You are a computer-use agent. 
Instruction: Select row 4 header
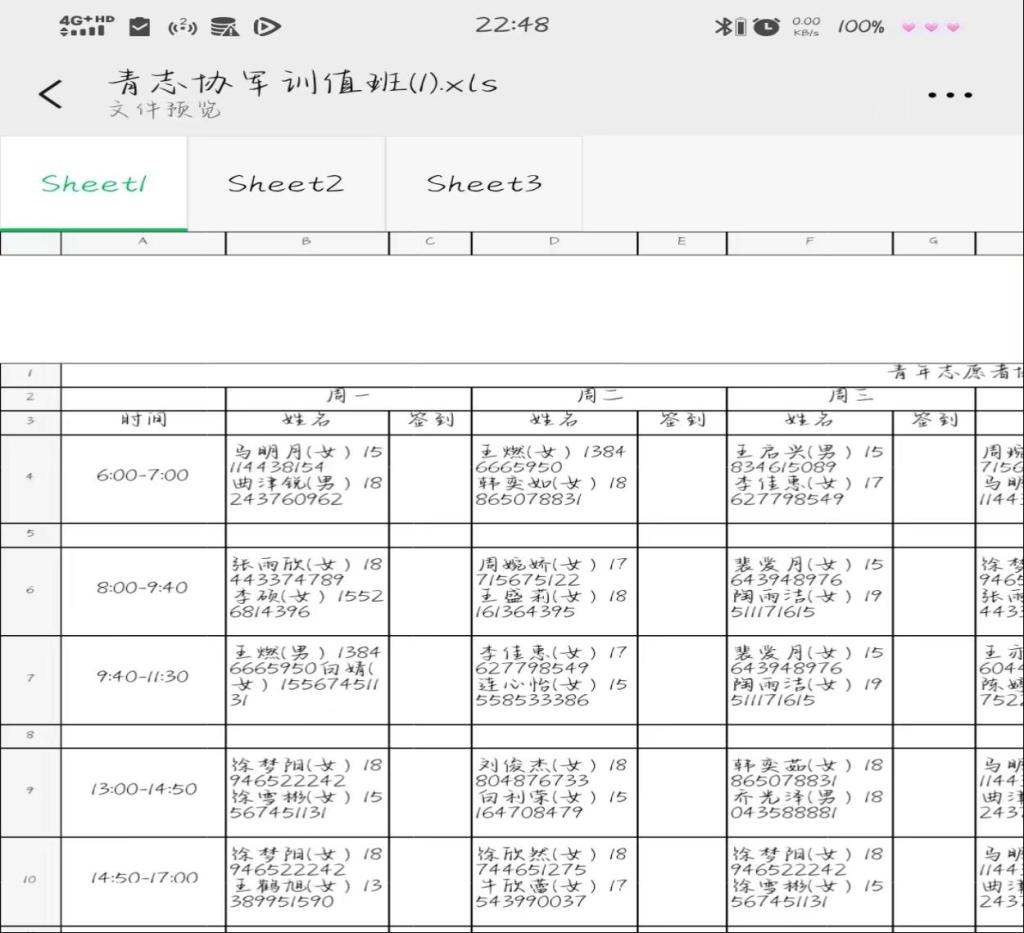(30, 476)
